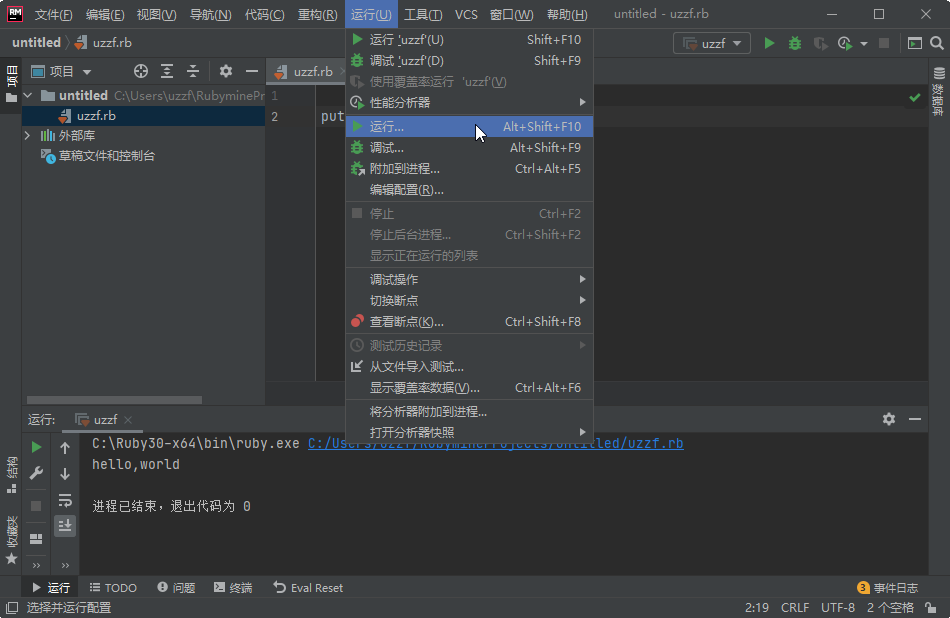
Task: Open the 重构(R) menu
Action: click(317, 14)
